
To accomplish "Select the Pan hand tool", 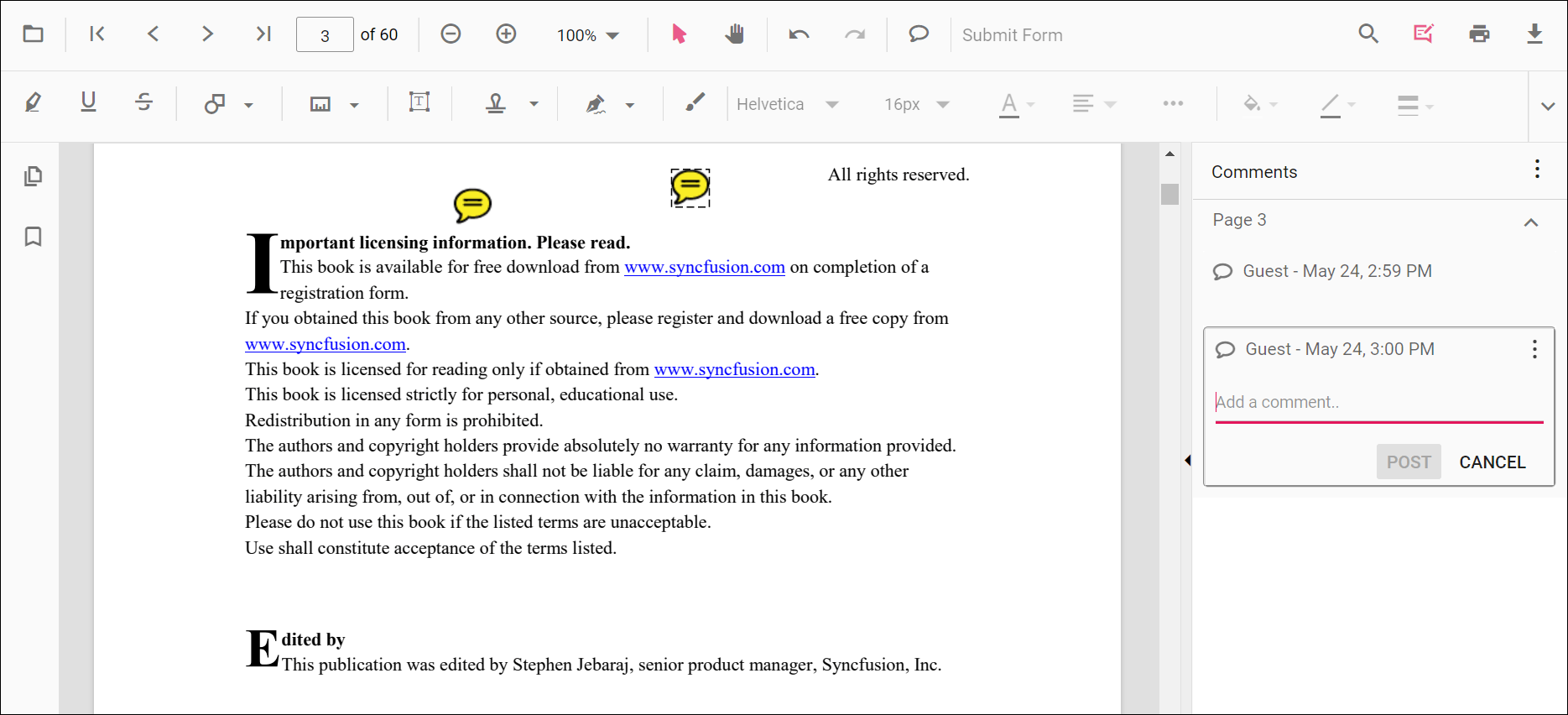I will 734,34.
